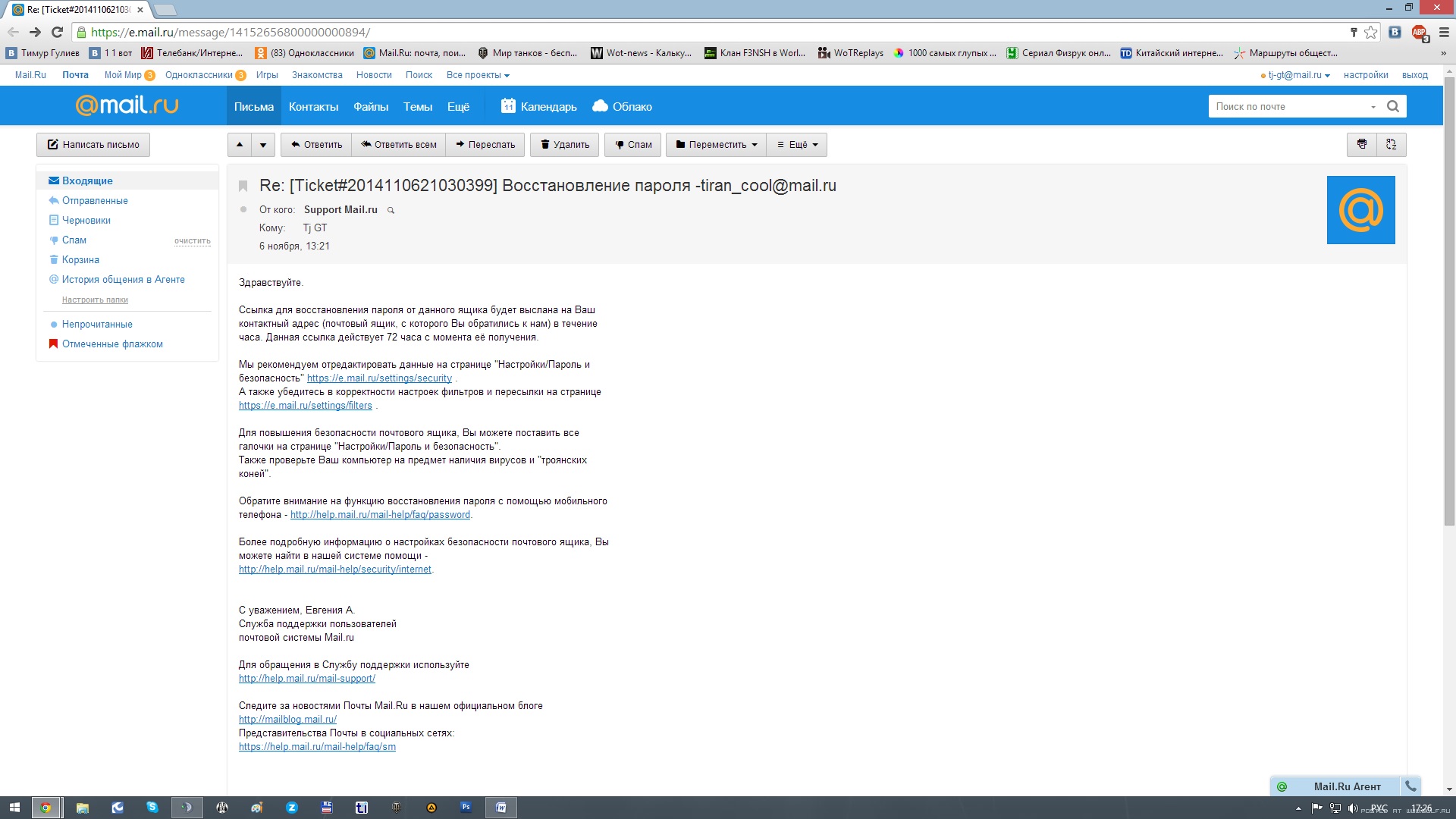Search letters from Support Mail.ru icon

pyautogui.click(x=391, y=210)
